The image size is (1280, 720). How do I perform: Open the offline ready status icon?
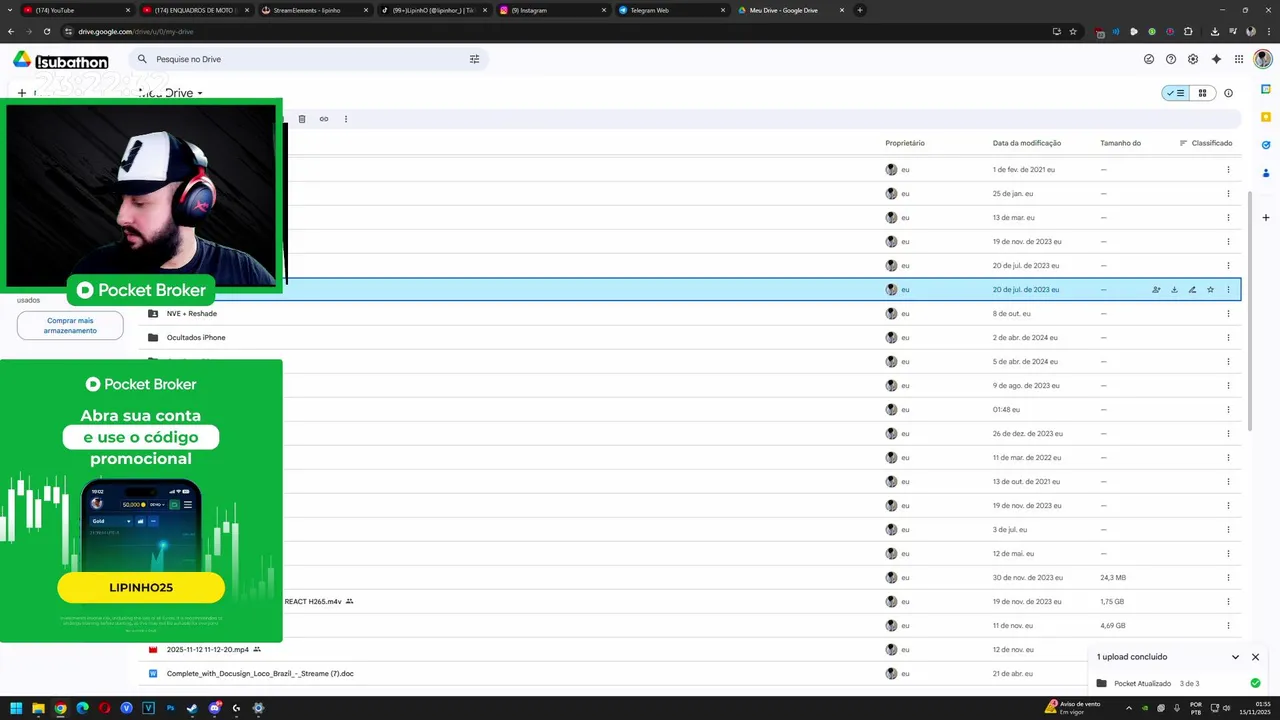click(1149, 59)
